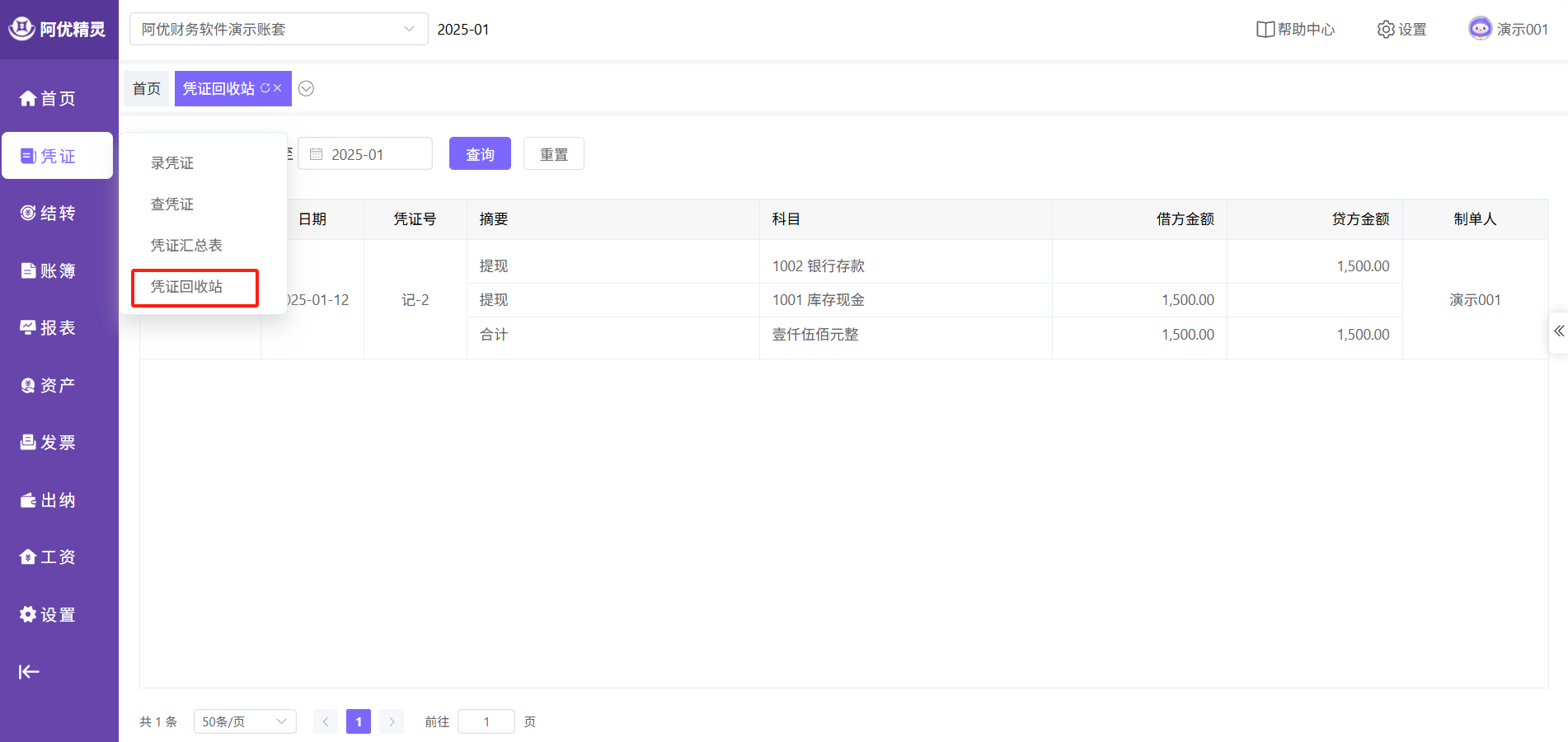Expand the right side panel arrow
1568x742 pixels.
pyautogui.click(x=1558, y=331)
